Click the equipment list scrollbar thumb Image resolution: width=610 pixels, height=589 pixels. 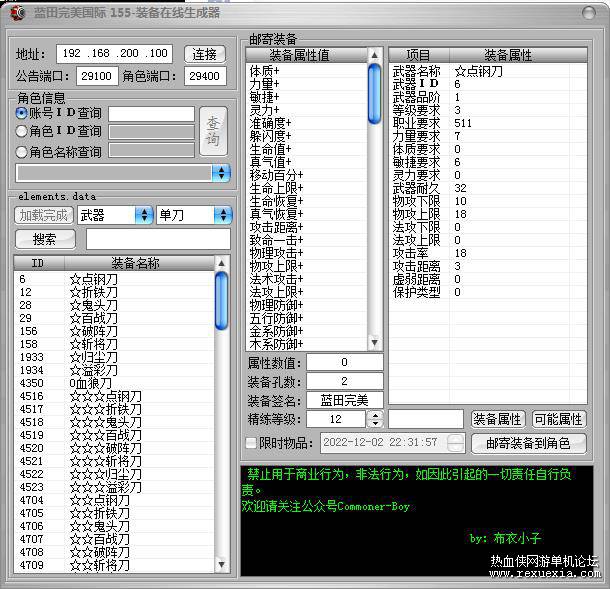point(221,301)
